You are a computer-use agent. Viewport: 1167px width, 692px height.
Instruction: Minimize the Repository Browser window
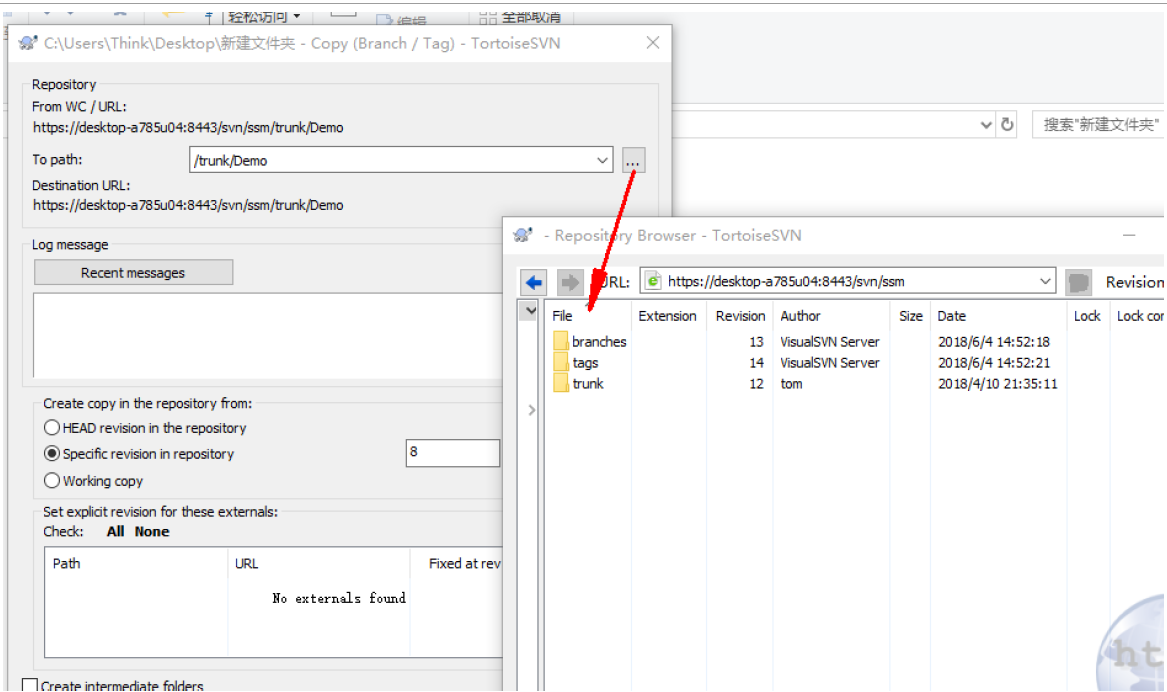(1129, 235)
